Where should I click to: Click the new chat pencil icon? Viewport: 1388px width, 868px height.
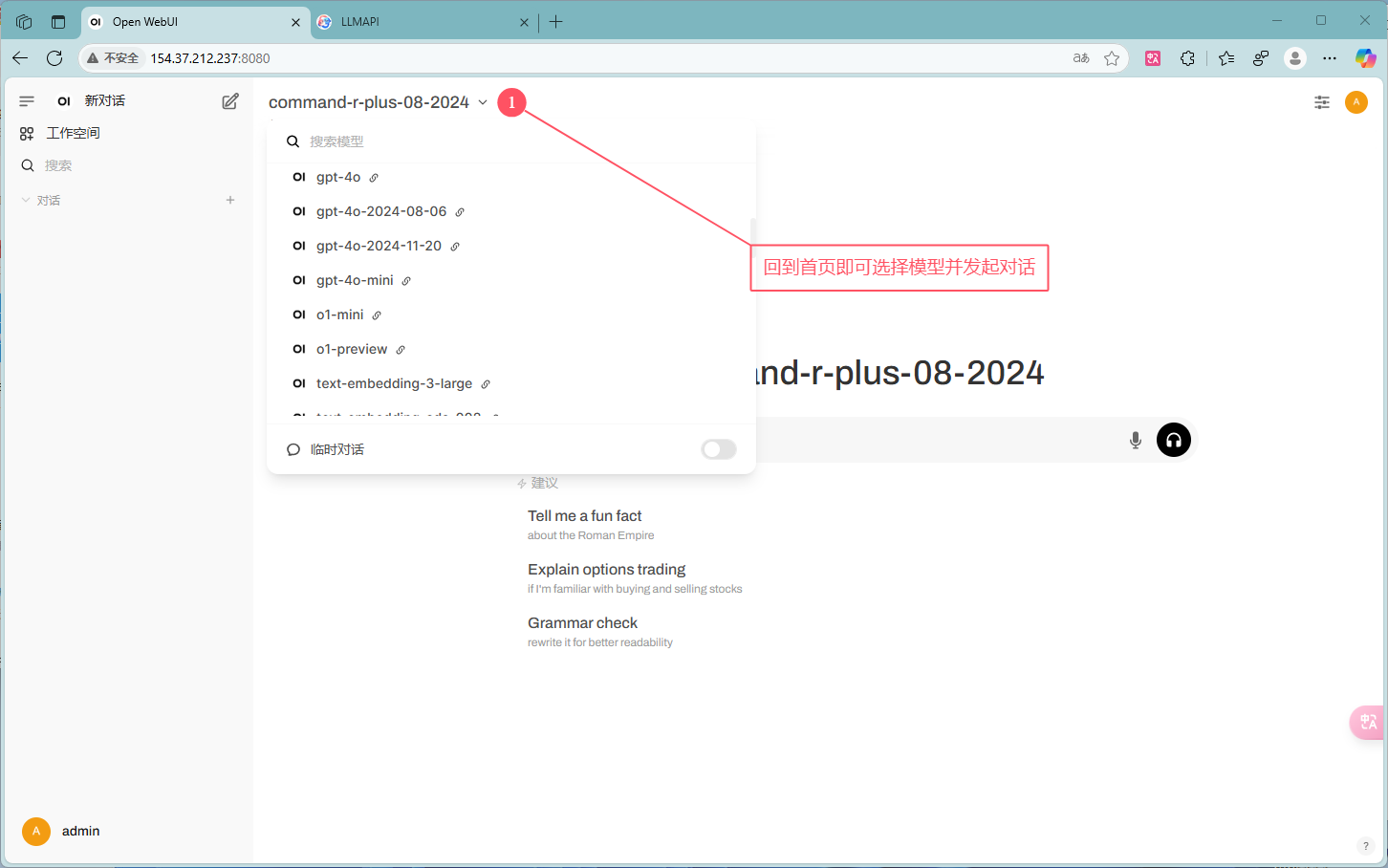pyautogui.click(x=230, y=101)
